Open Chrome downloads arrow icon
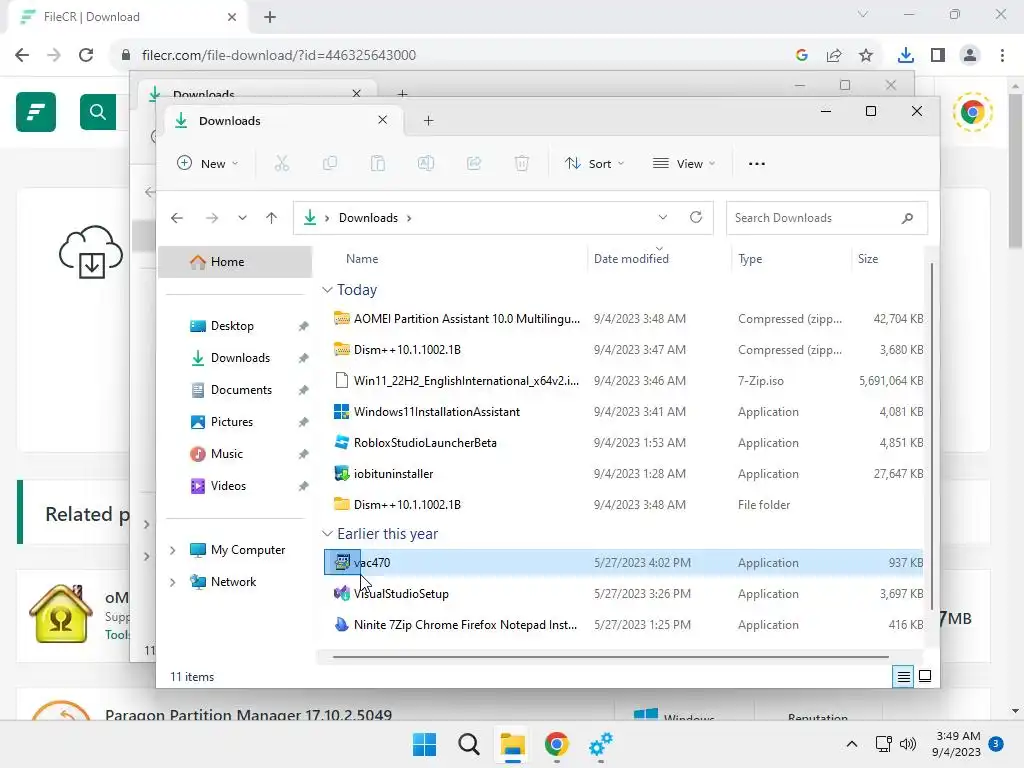 coord(905,55)
